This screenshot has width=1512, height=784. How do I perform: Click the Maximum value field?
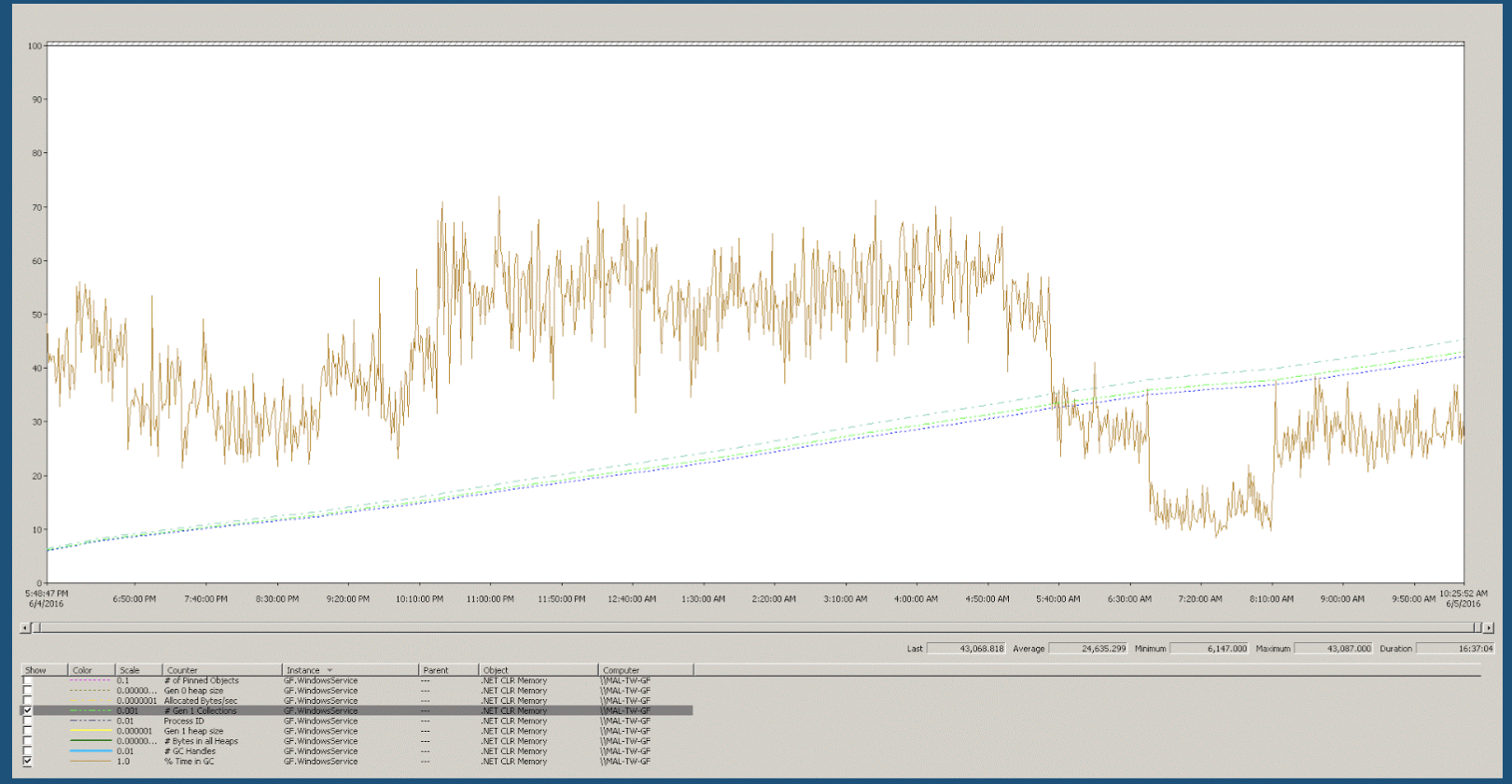click(1334, 649)
